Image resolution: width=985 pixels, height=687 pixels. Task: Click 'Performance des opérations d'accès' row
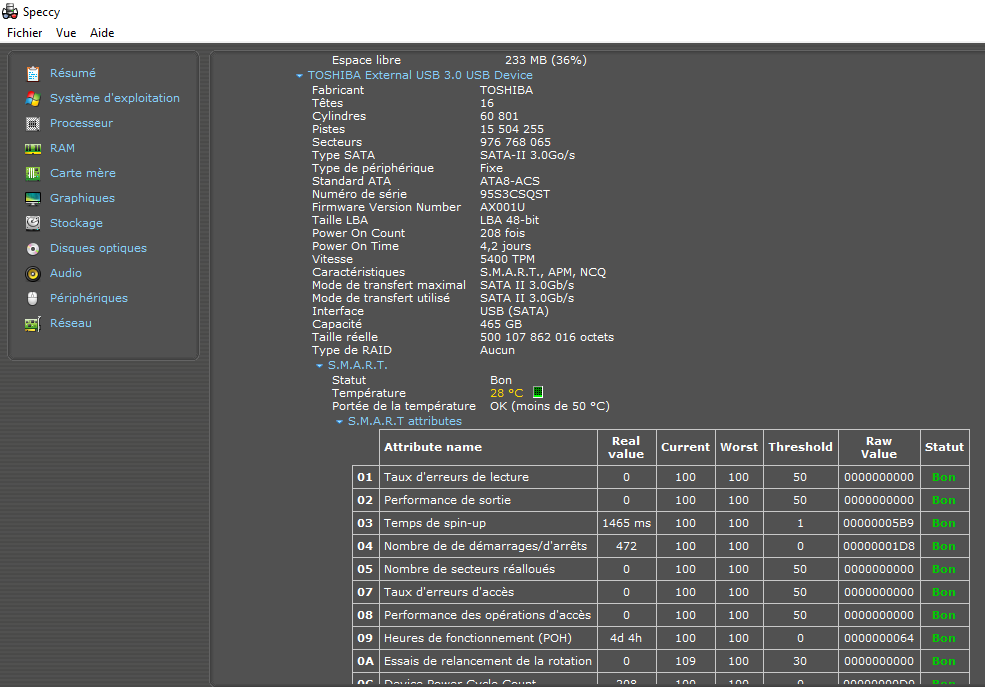click(x=661, y=615)
